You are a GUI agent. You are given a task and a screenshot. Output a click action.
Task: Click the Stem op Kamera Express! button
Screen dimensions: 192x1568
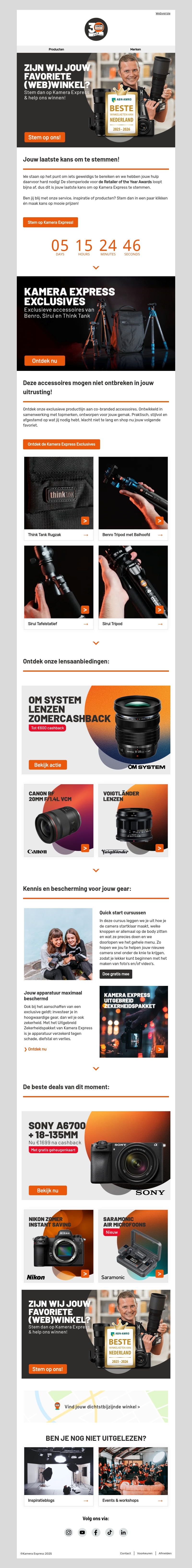click(51, 222)
